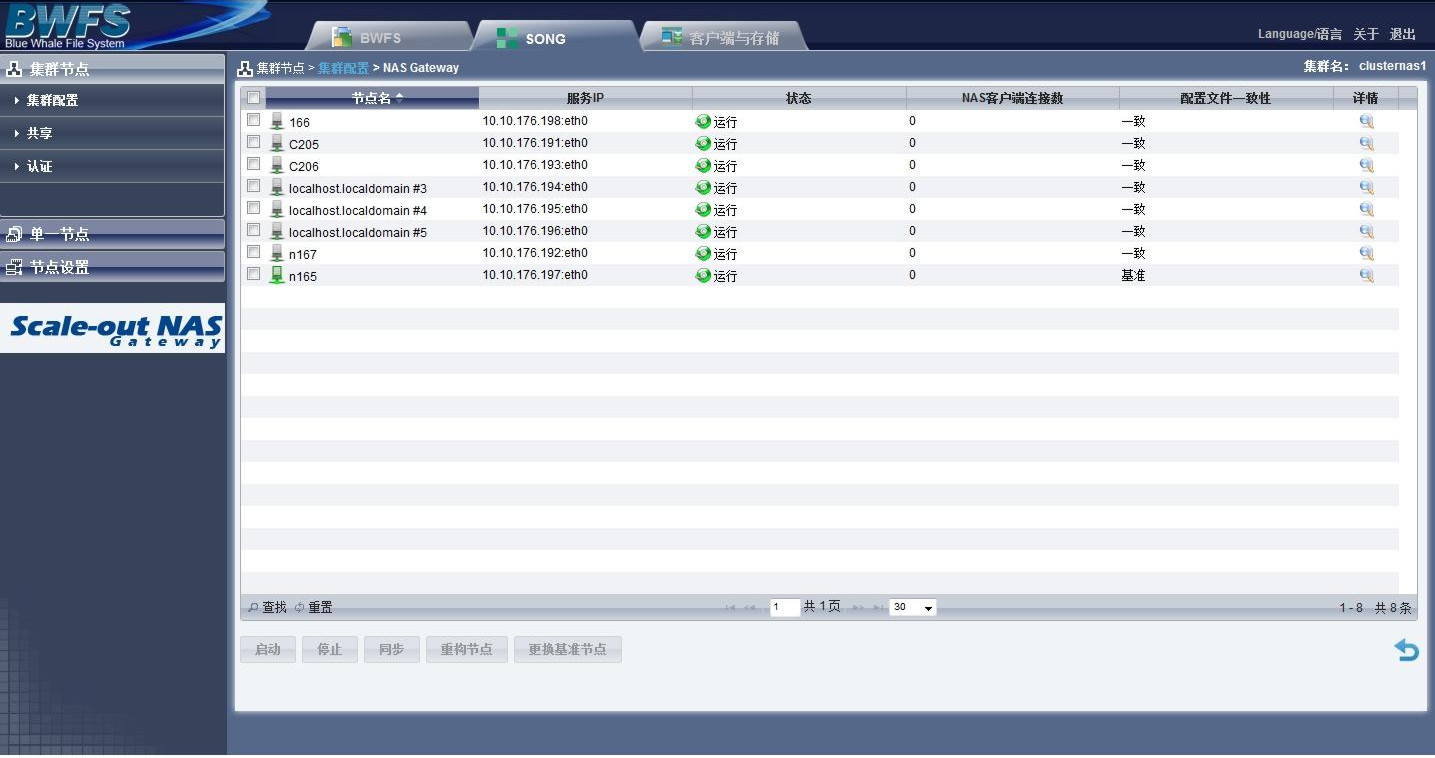Switch to the BWFS tab
Screen dimensions: 1435x758
[x=388, y=37]
